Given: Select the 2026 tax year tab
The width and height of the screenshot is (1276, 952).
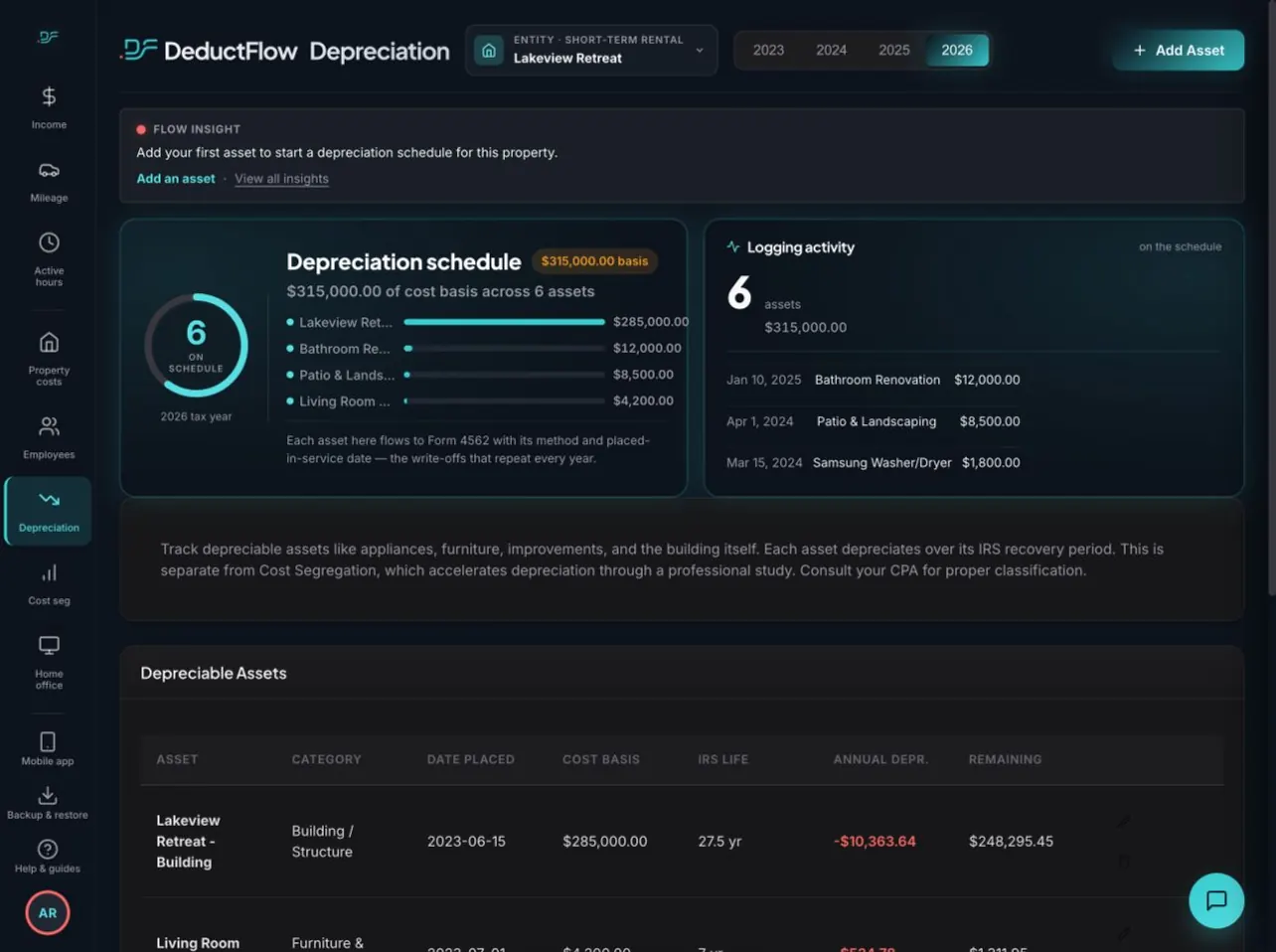Looking at the screenshot, I should click(957, 50).
